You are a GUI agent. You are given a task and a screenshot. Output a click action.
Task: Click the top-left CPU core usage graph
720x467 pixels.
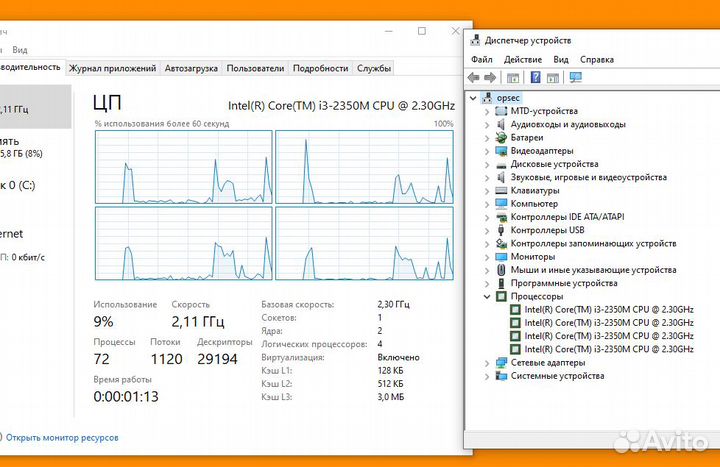click(x=184, y=167)
